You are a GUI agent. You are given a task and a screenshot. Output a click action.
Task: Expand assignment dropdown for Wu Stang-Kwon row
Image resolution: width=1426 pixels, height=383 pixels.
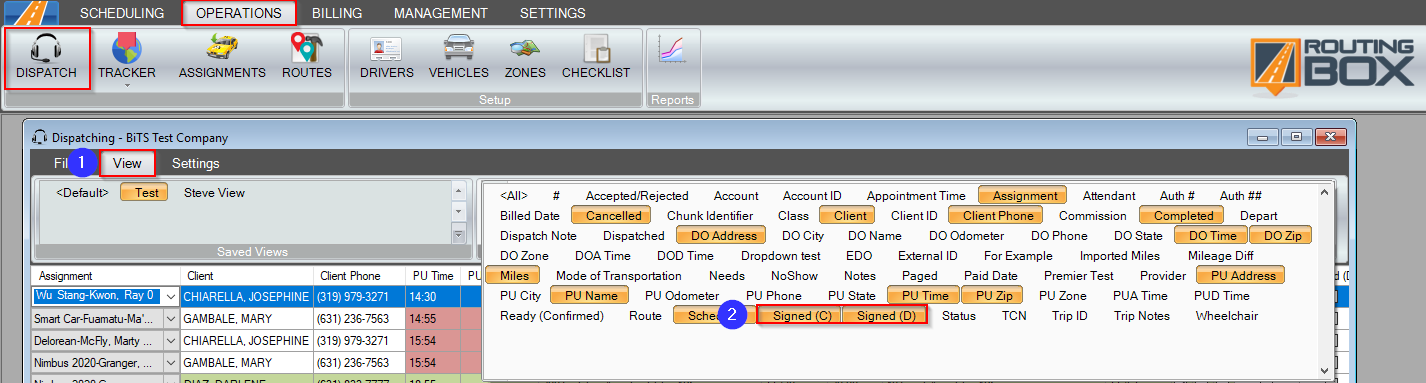(x=170, y=296)
